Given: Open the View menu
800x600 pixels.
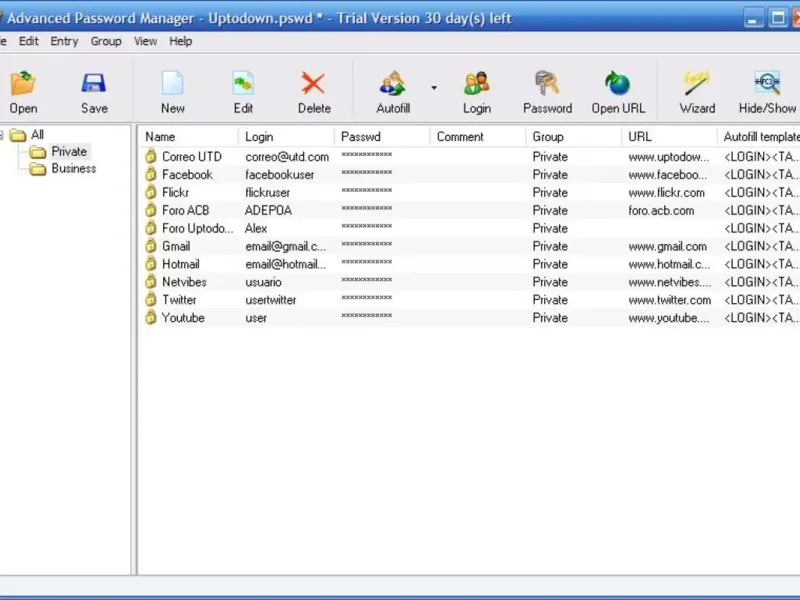Looking at the screenshot, I should (x=145, y=41).
